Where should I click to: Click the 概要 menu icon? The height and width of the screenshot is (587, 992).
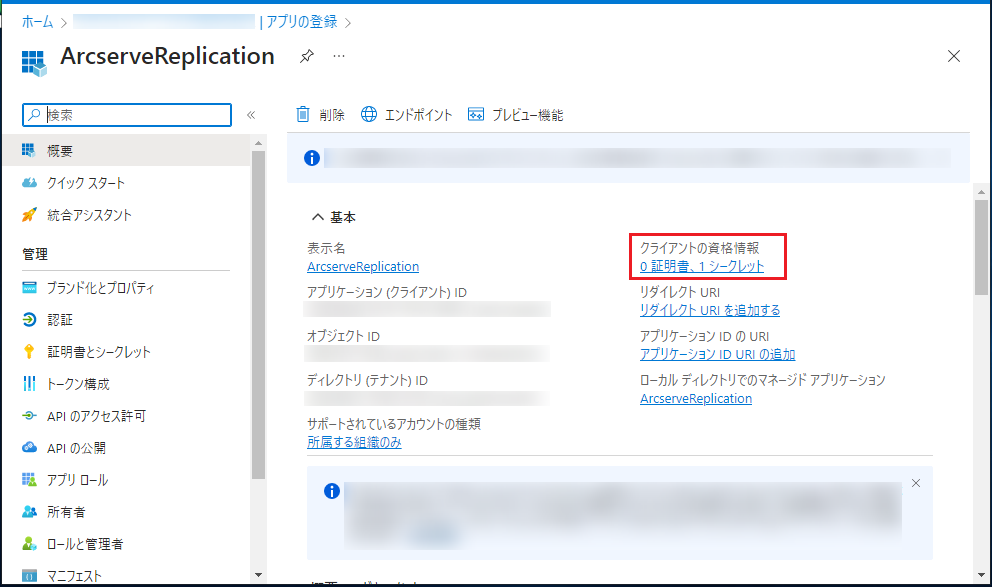(x=28, y=150)
